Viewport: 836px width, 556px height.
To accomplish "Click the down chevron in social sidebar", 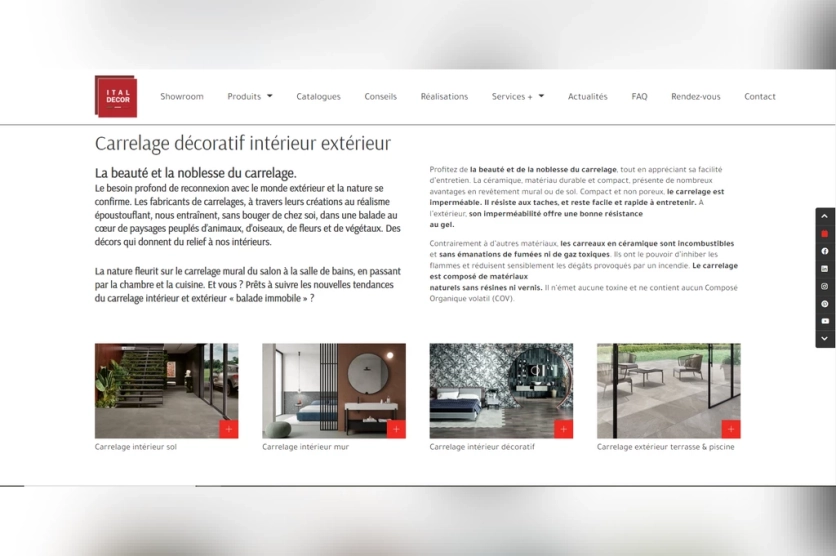I will [825, 339].
